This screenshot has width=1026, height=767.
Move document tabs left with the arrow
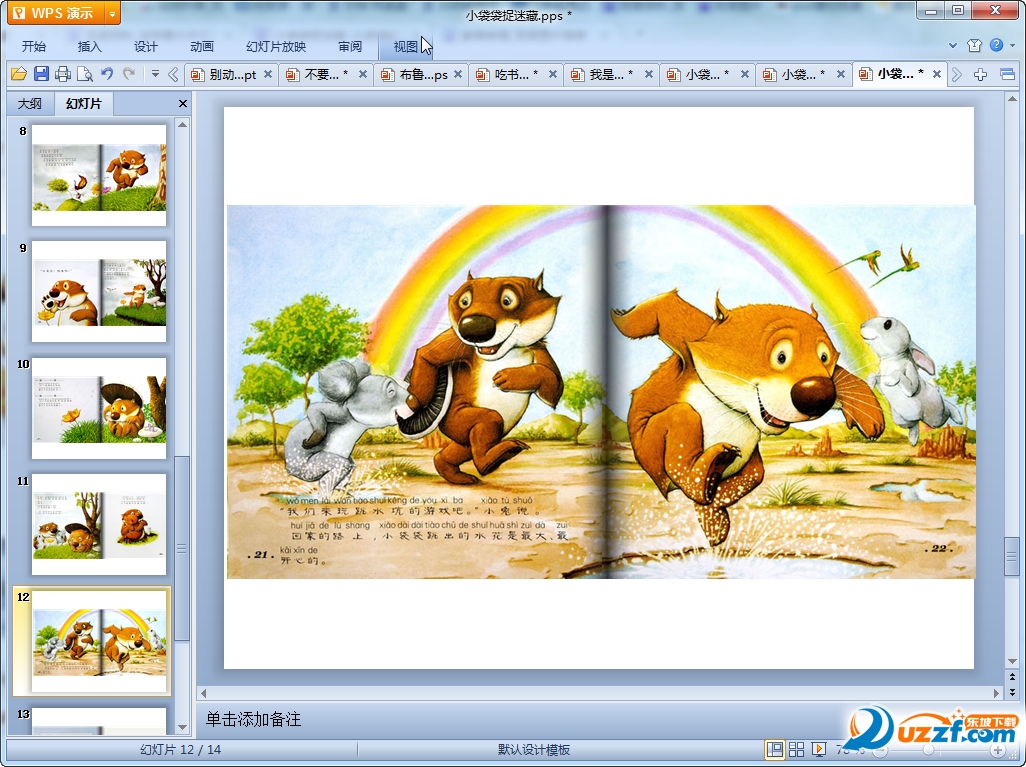click(173, 75)
